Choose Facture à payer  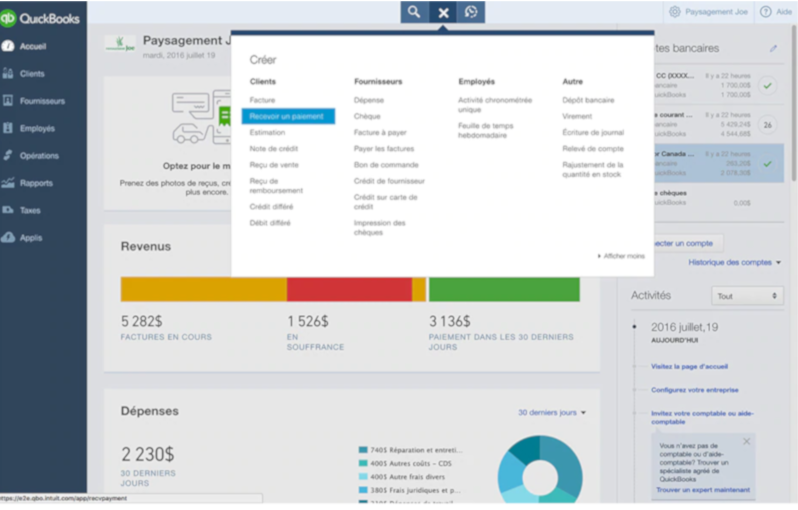coord(380,132)
